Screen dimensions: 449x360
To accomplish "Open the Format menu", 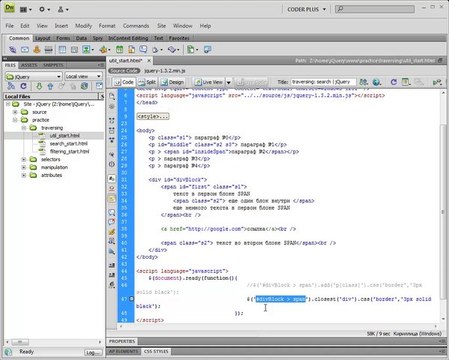I will click(x=107, y=26).
